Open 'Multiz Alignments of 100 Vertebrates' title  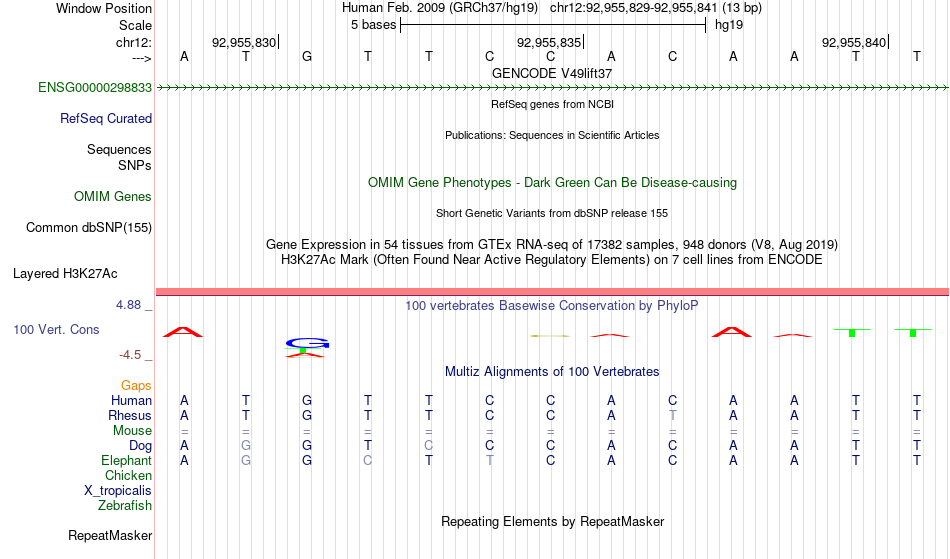click(x=552, y=372)
